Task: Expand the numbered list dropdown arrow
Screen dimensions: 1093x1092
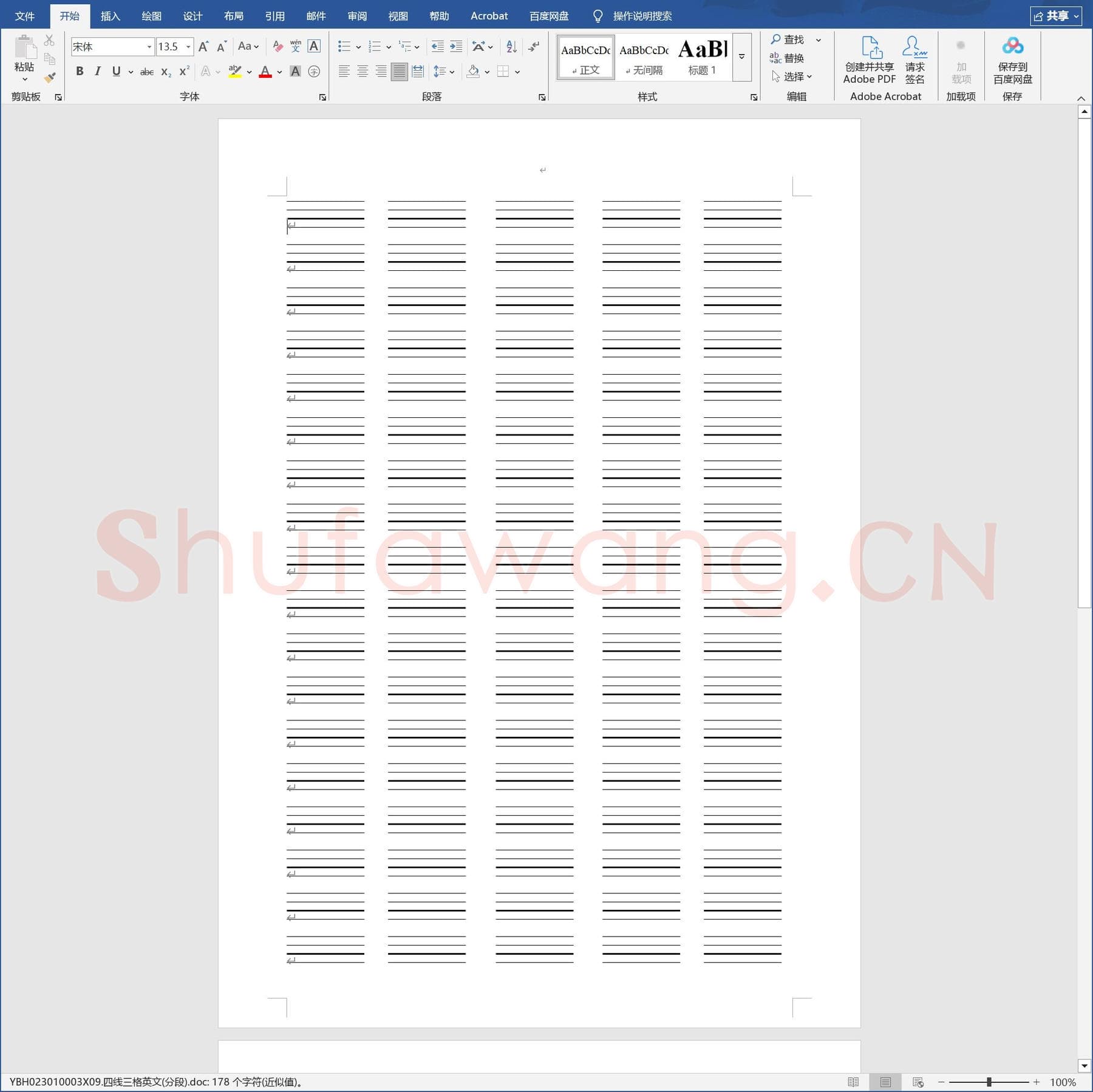Action: tap(389, 47)
